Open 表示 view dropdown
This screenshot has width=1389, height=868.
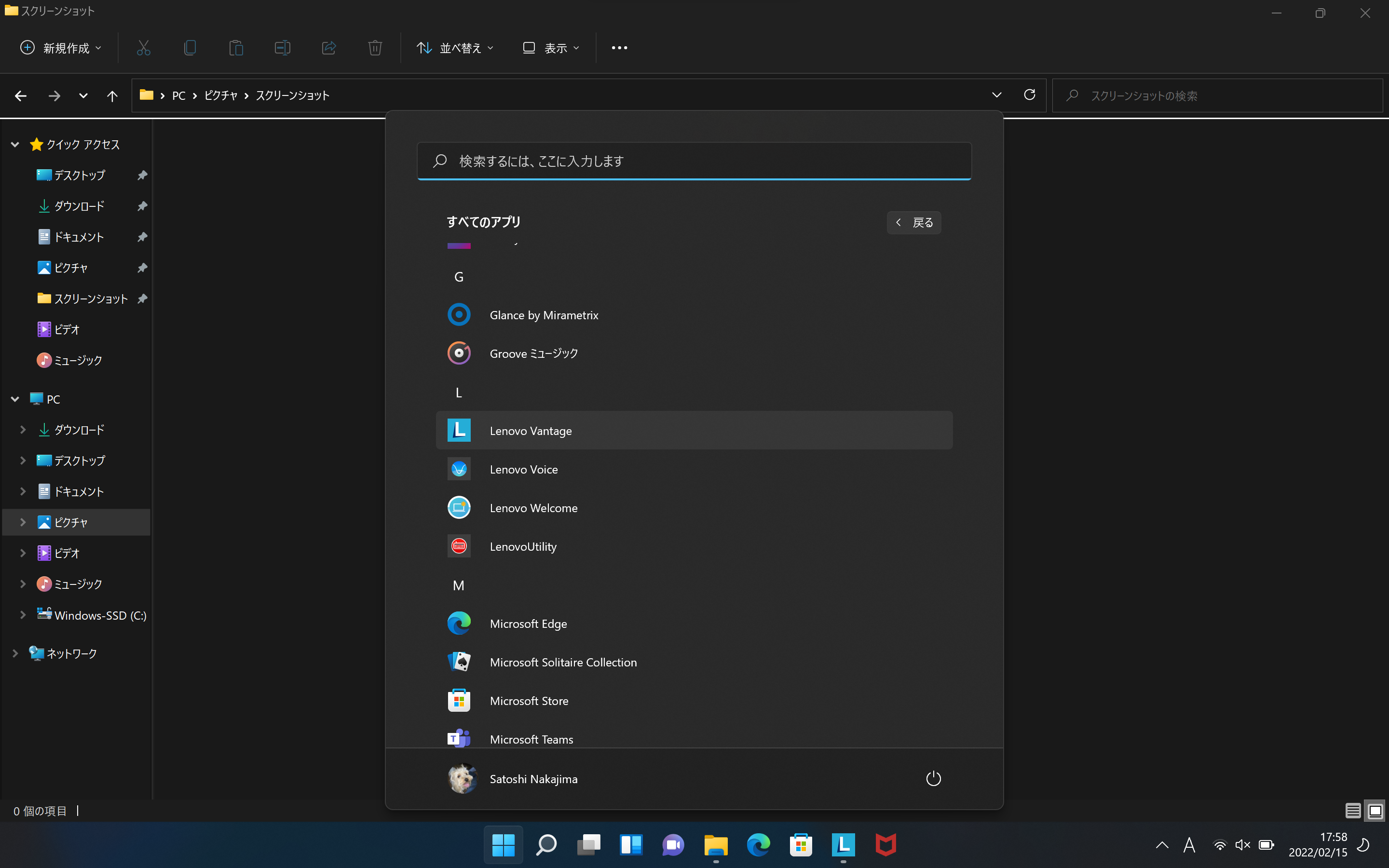click(x=551, y=48)
